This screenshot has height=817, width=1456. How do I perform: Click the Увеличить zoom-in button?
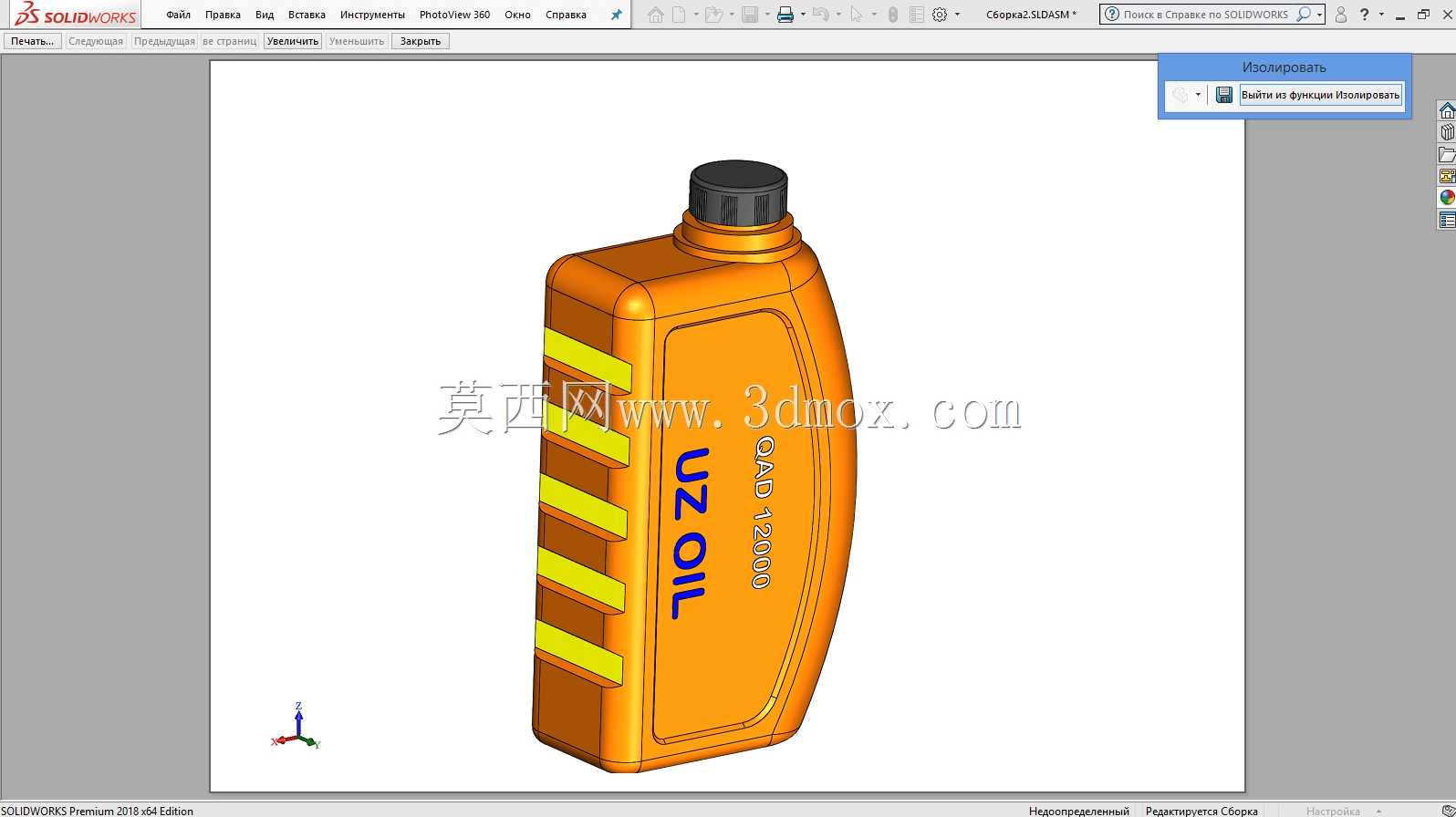point(293,41)
